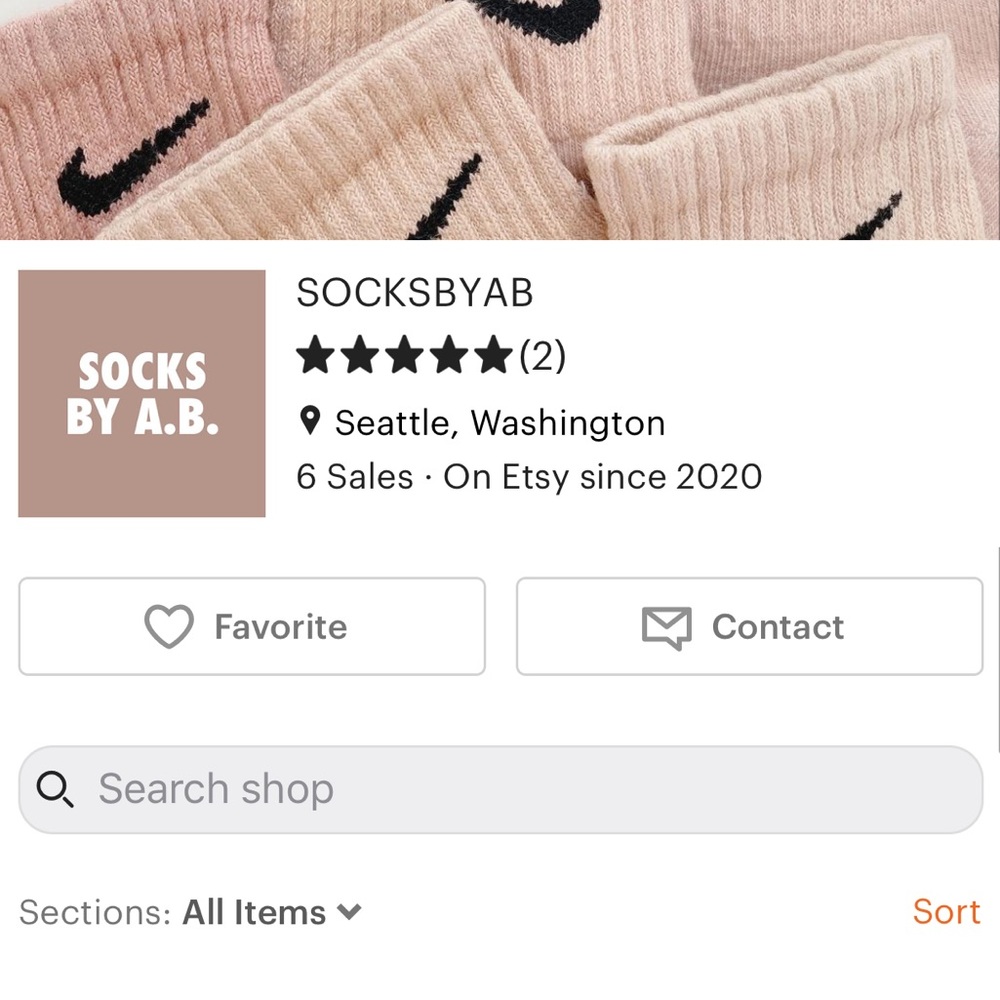Expand the All Items sections dropdown

point(254,911)
